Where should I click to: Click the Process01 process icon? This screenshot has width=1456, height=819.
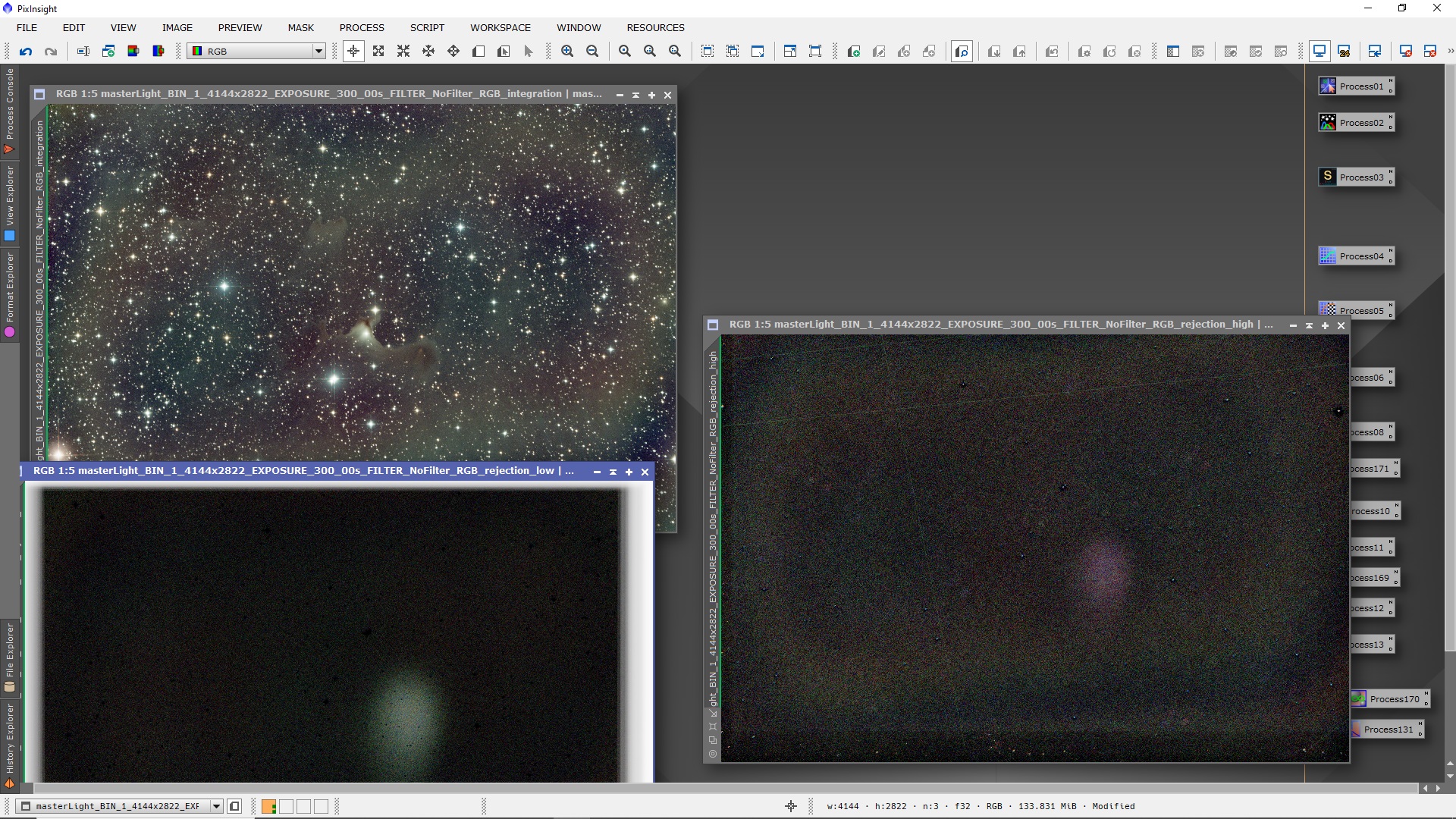coord(1356,86)
